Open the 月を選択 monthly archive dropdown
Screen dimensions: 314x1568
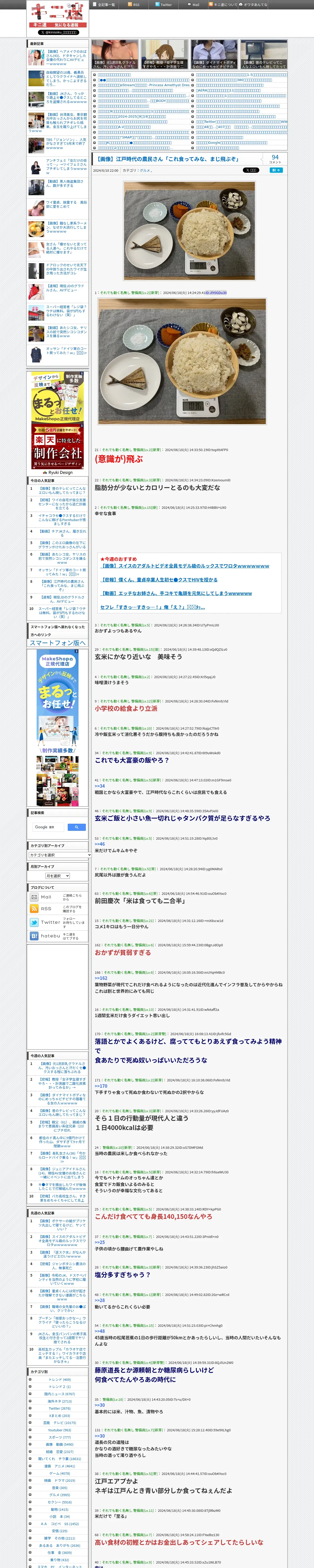pos(58,876)
